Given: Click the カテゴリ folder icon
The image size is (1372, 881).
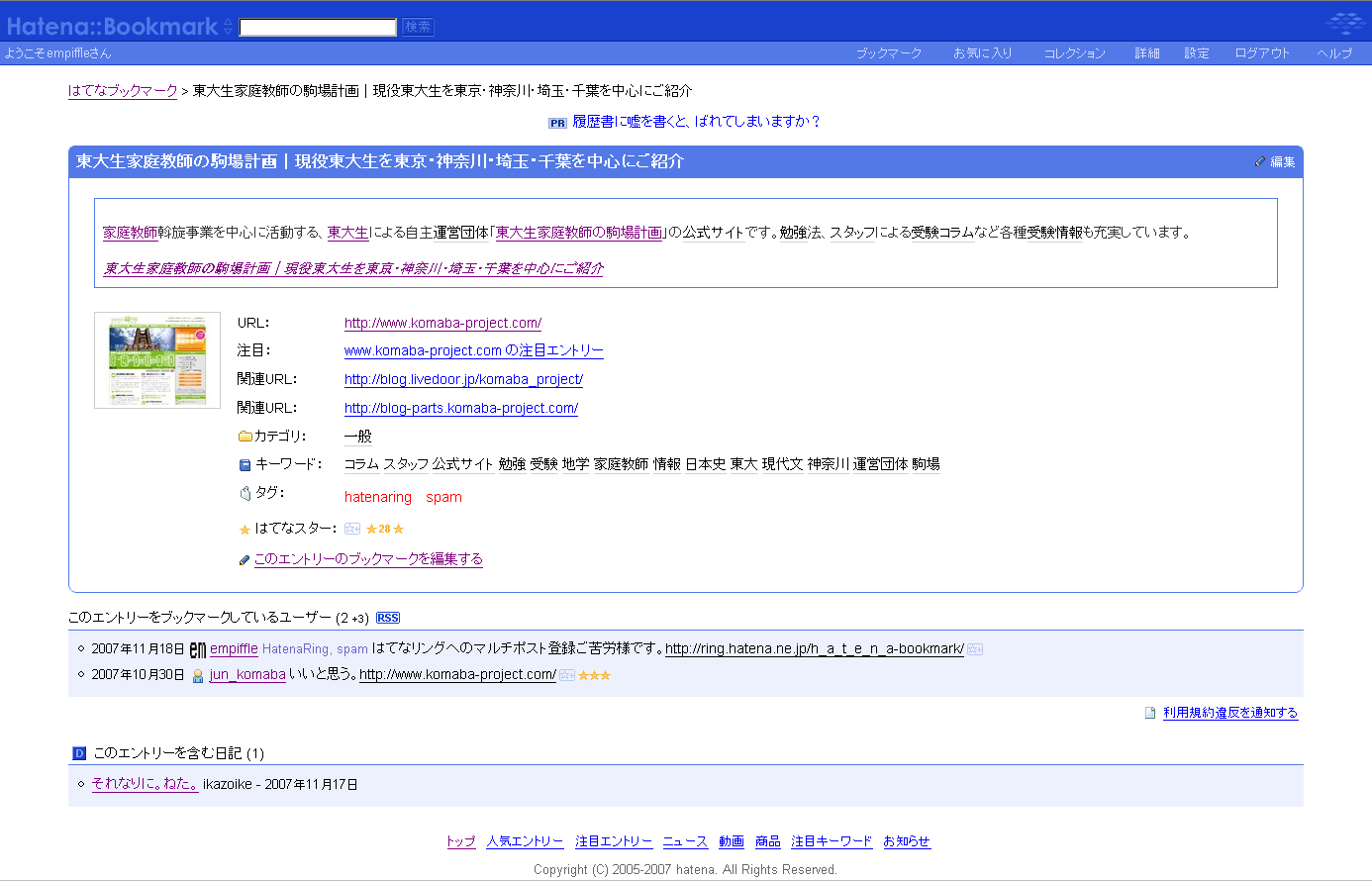Looking at the screenshot, I should (x=245, y=437).
